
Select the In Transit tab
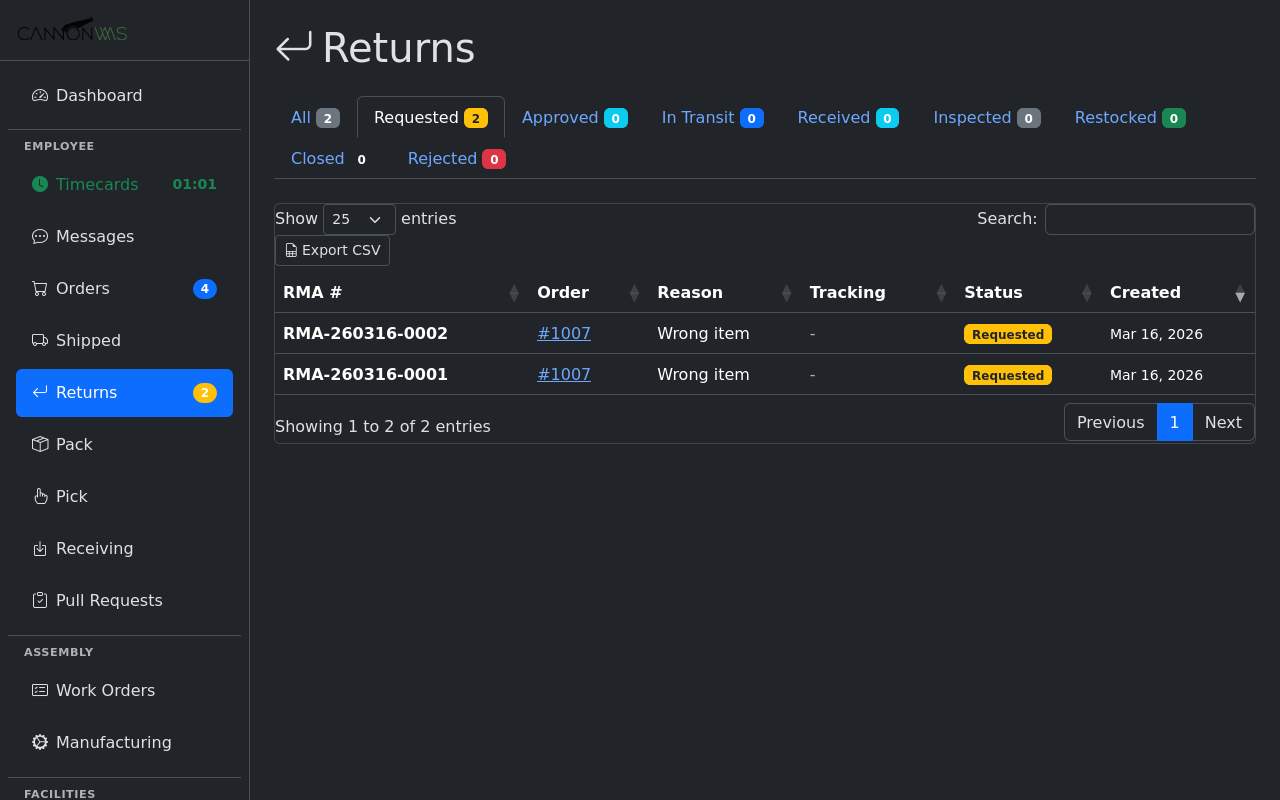[711, 117]
